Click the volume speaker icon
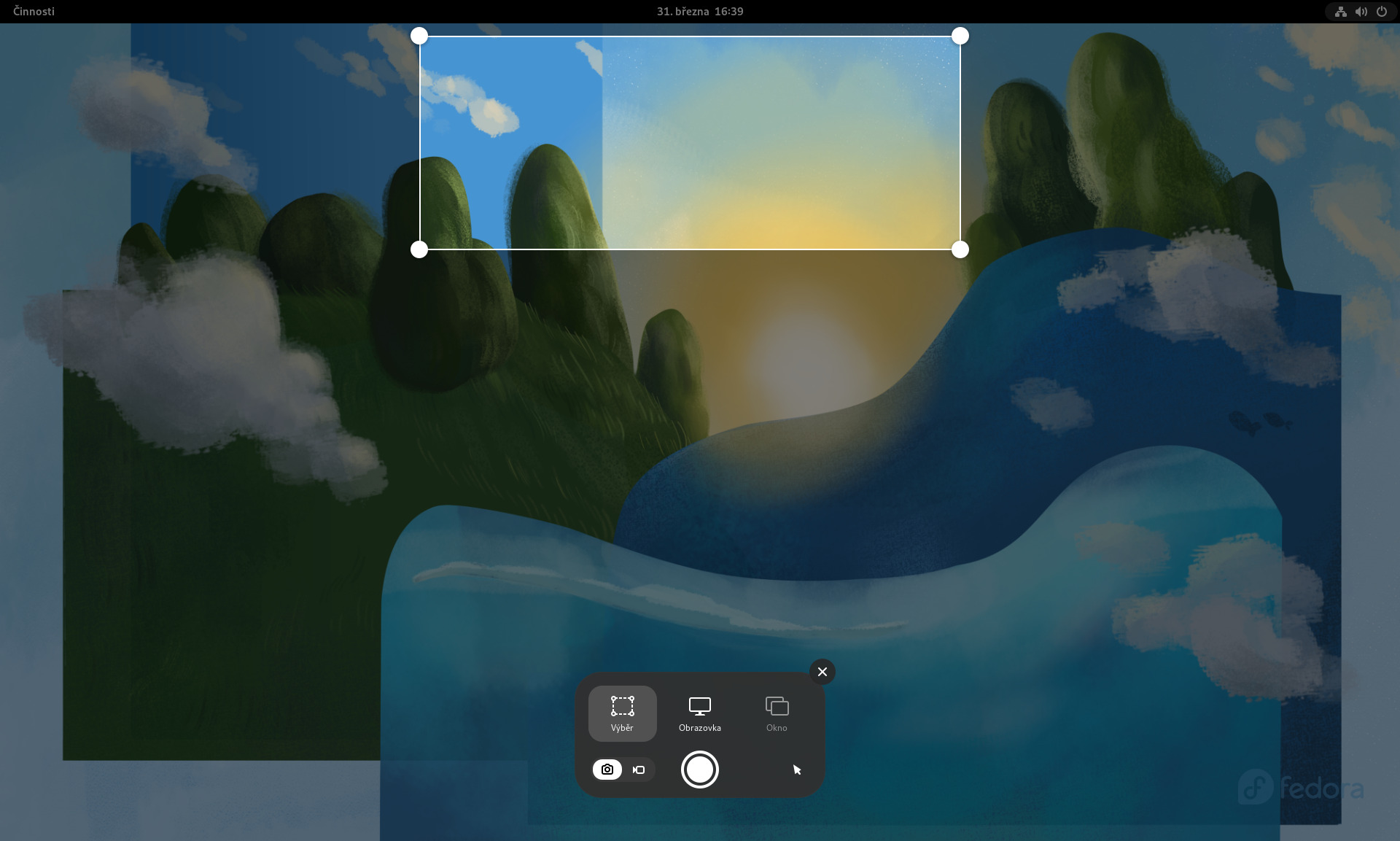Image resolution: width=1400 pixels, height=841 pixels. point(1361,11)
